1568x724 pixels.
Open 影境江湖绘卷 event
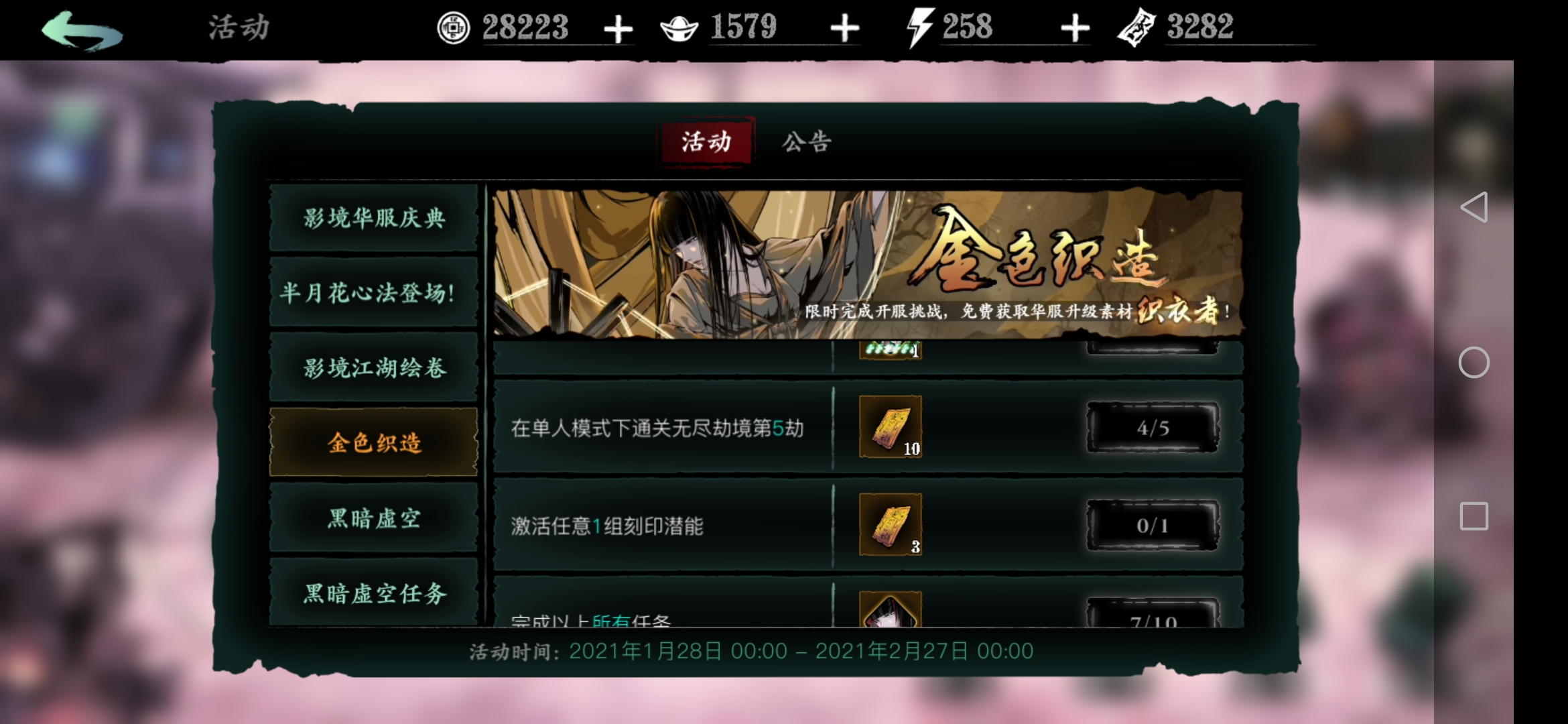tap(374, 368)
